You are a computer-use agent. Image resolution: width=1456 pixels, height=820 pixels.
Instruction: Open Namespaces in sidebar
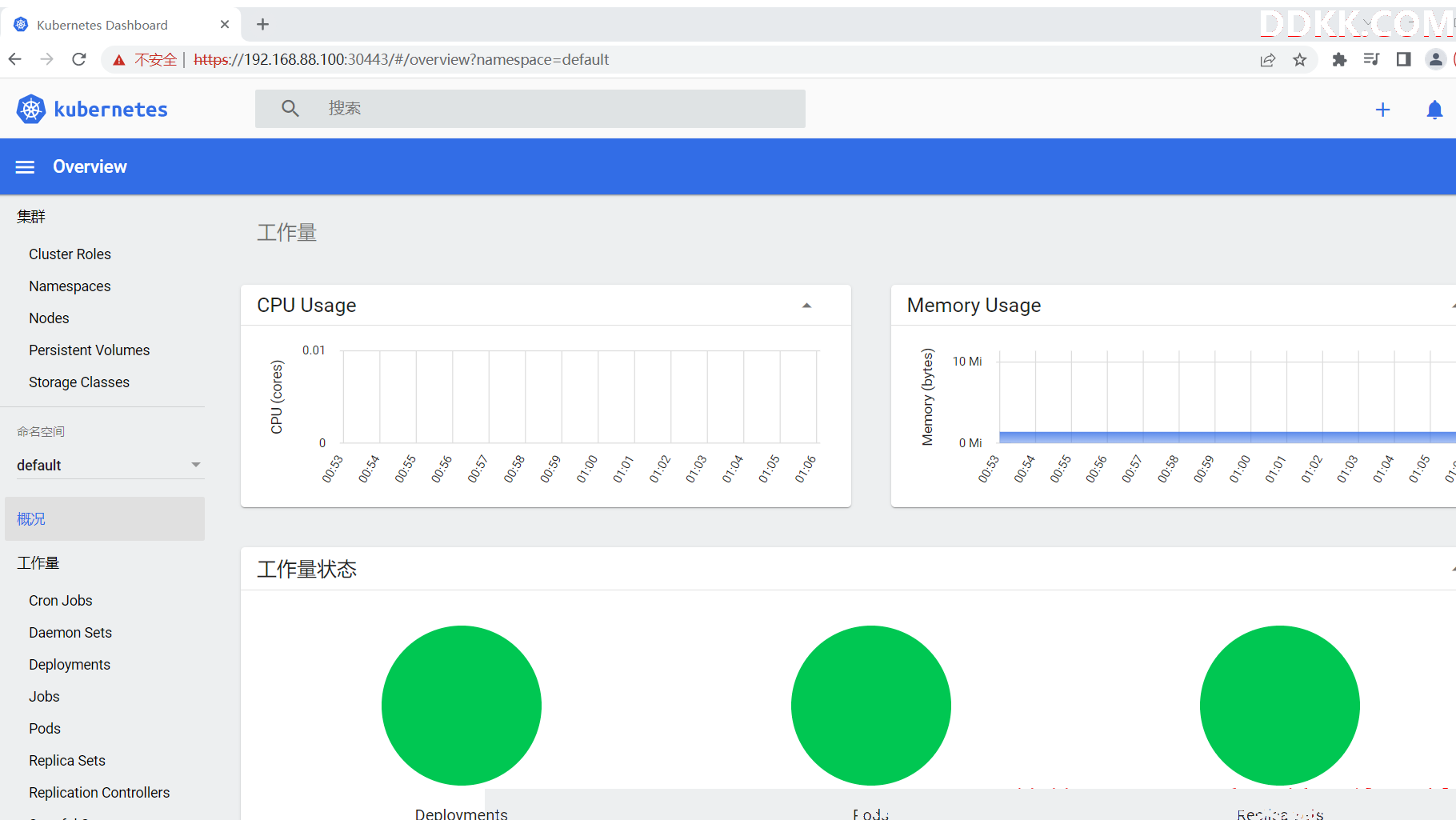pos(70,286)
